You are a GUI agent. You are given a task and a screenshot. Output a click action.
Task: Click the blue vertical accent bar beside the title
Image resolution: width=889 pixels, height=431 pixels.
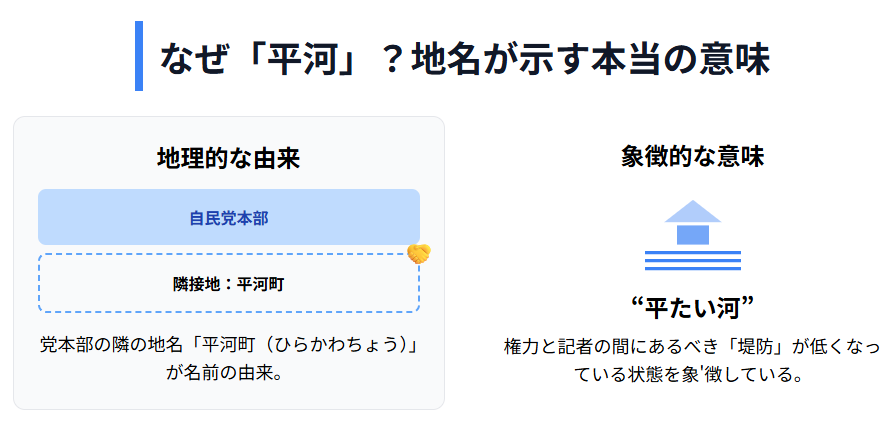[139, 56]
